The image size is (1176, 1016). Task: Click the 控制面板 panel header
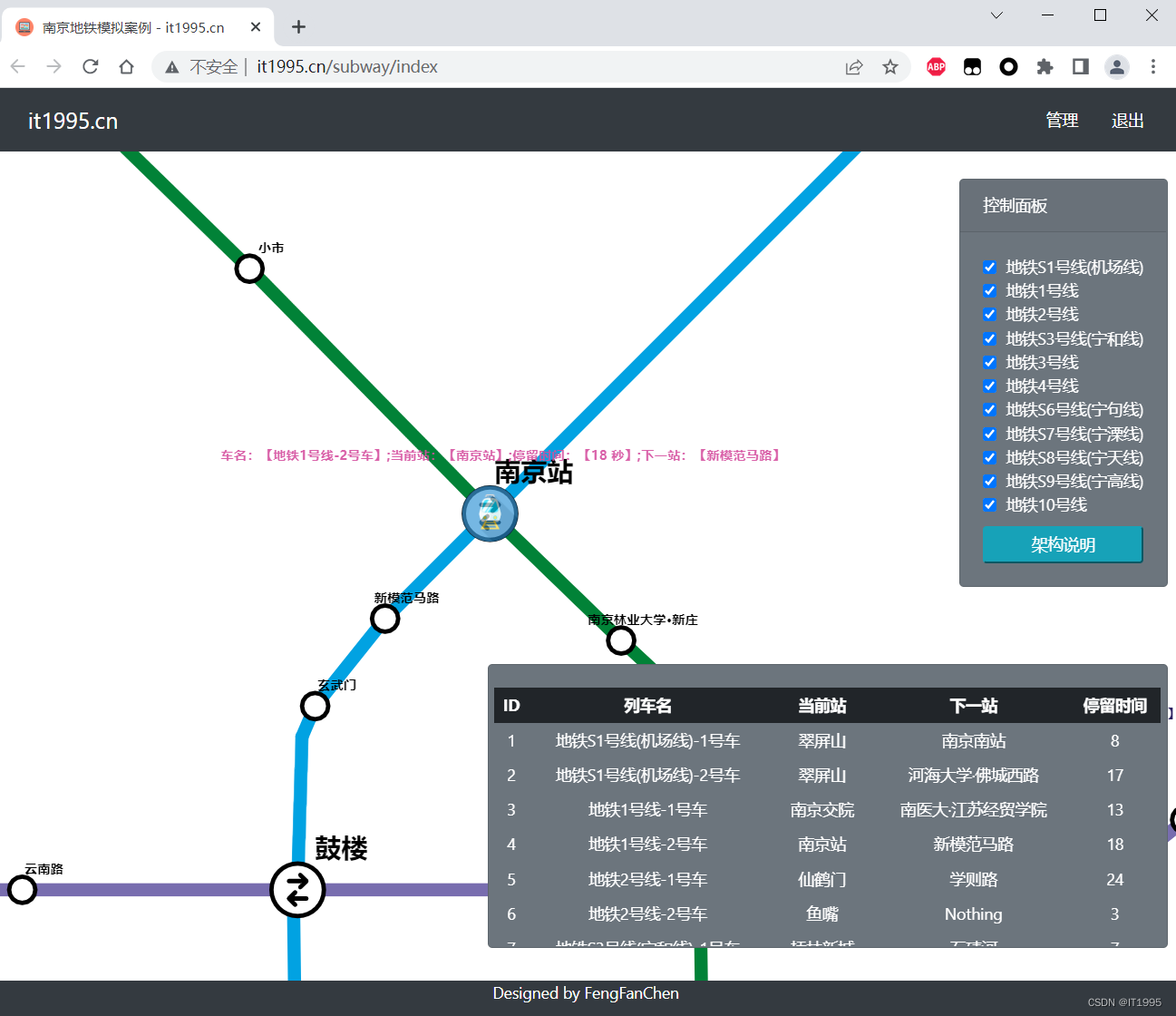click(1064, 206)
